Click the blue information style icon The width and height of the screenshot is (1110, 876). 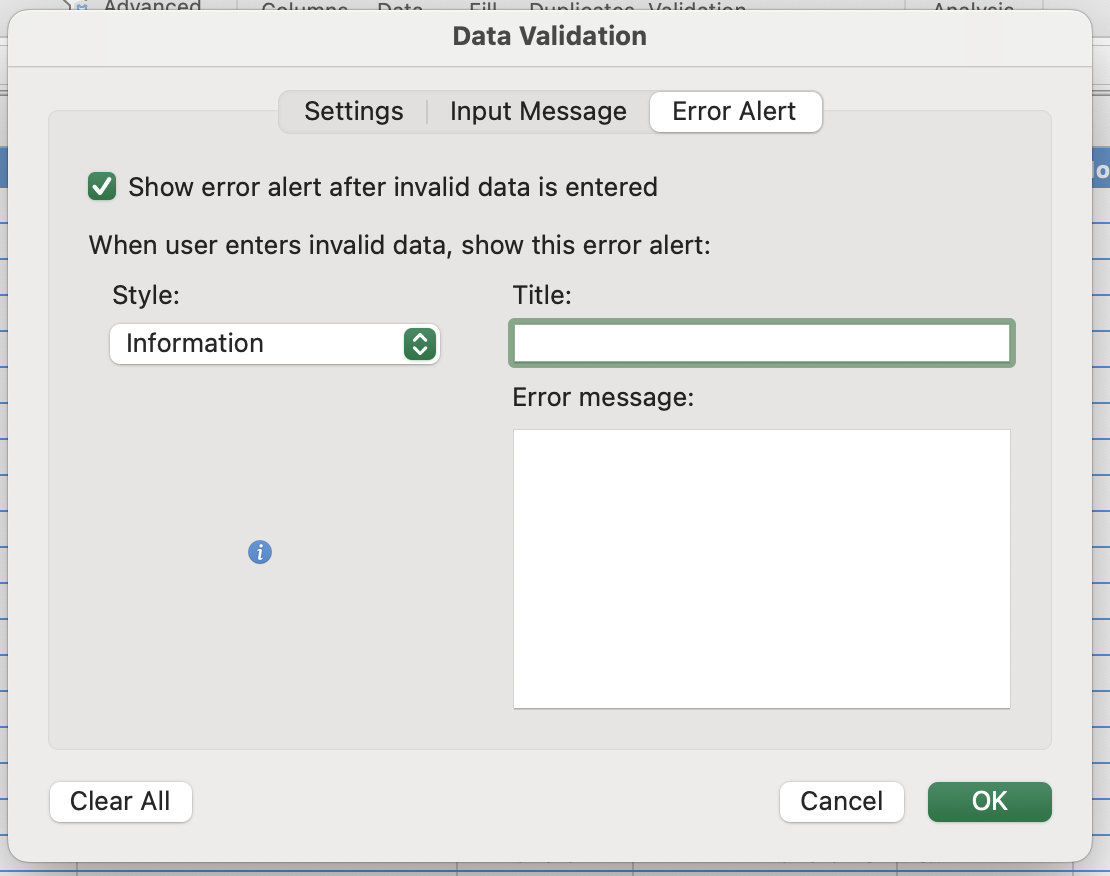(260, 552)
